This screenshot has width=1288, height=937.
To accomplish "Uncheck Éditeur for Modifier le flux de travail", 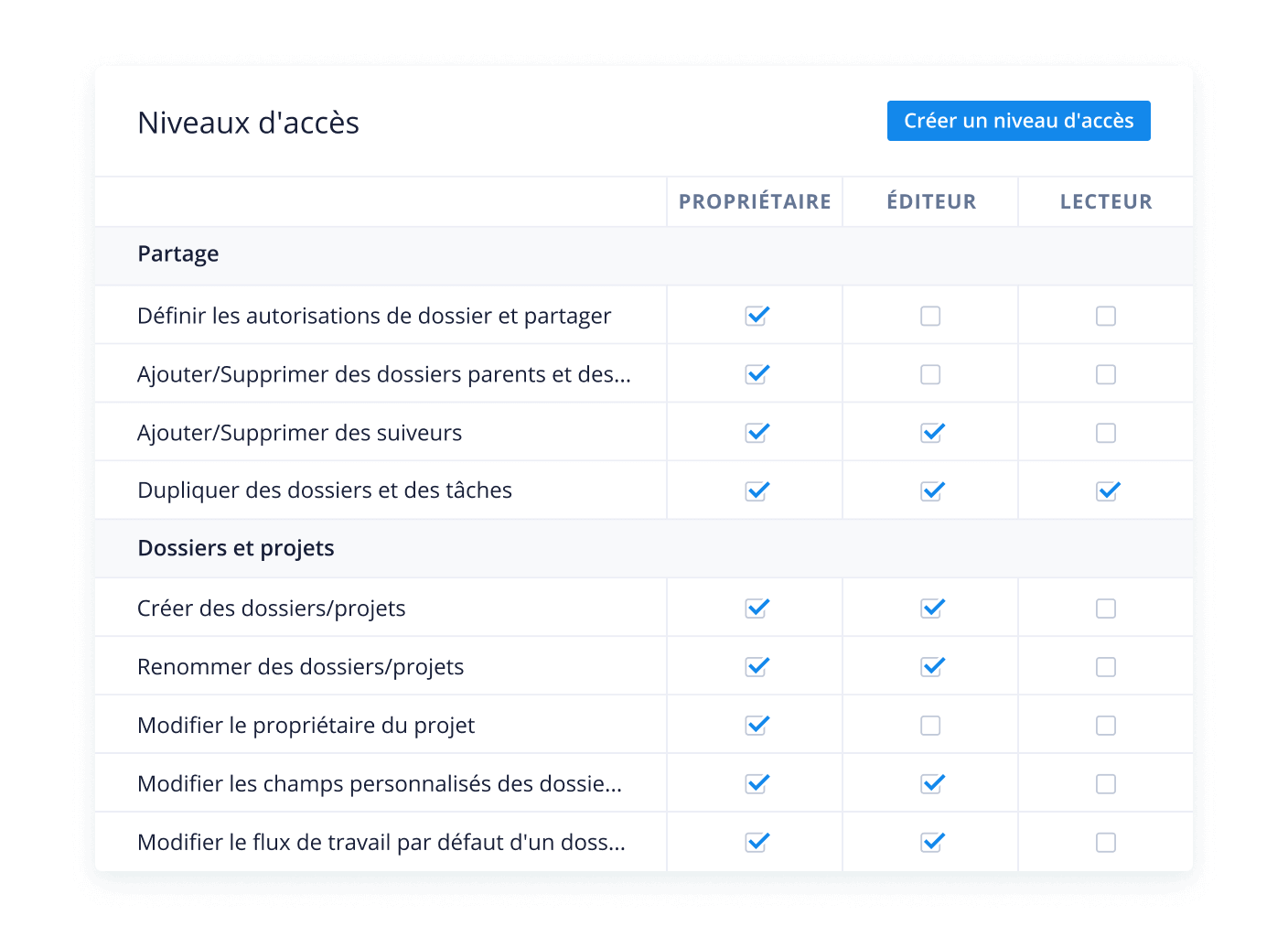I will pos(932,843).
